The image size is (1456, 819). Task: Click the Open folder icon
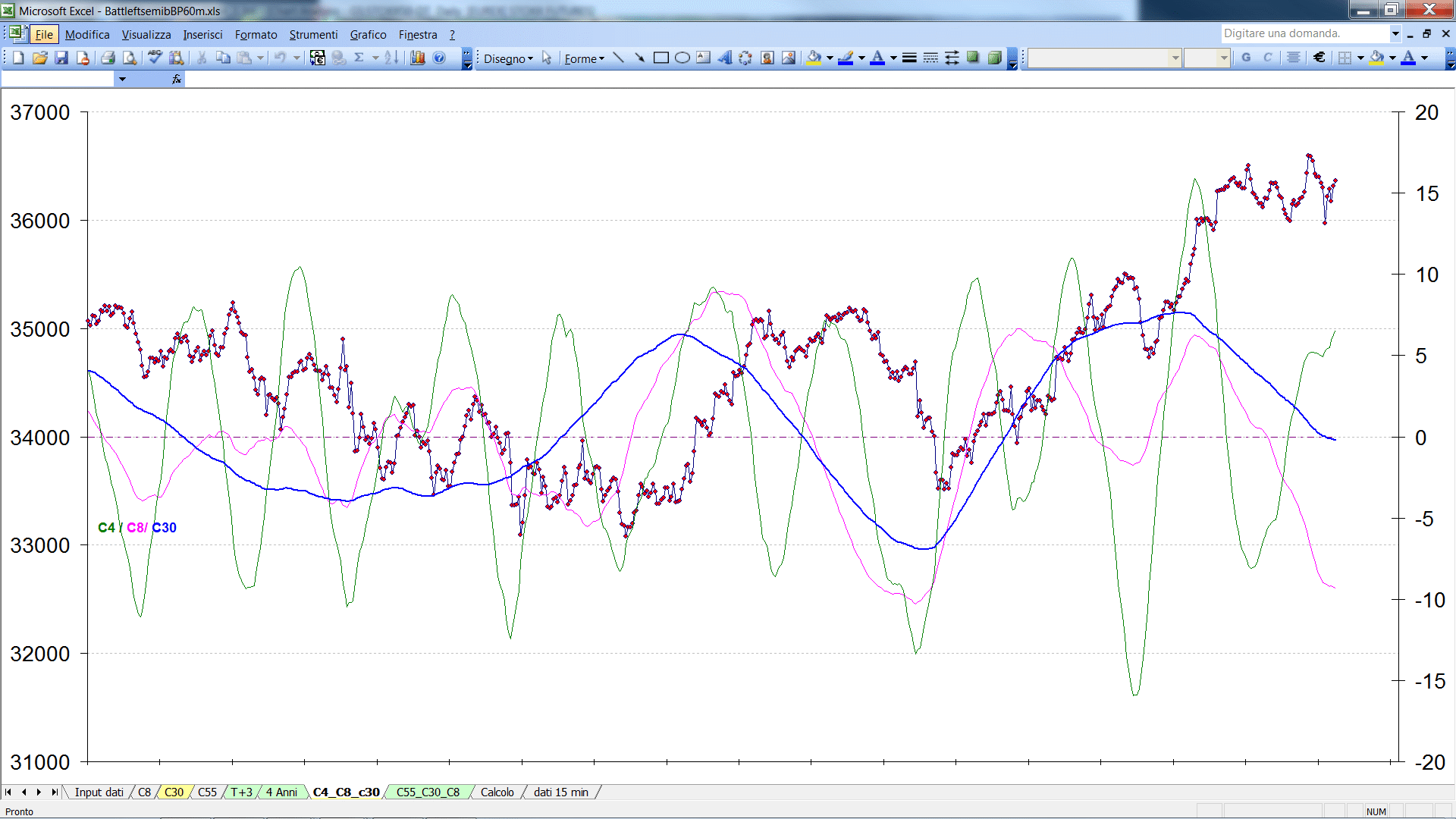pyautogui.click(x=40, y=58)
